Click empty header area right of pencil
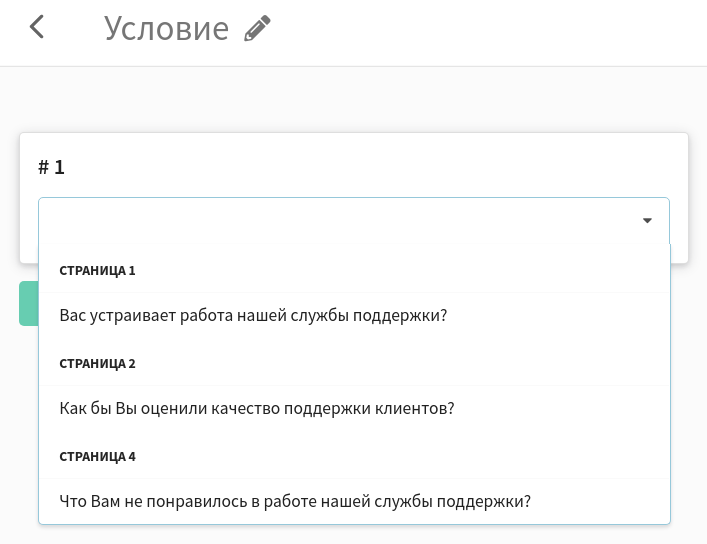707x544 pixels. click(487, 32)
